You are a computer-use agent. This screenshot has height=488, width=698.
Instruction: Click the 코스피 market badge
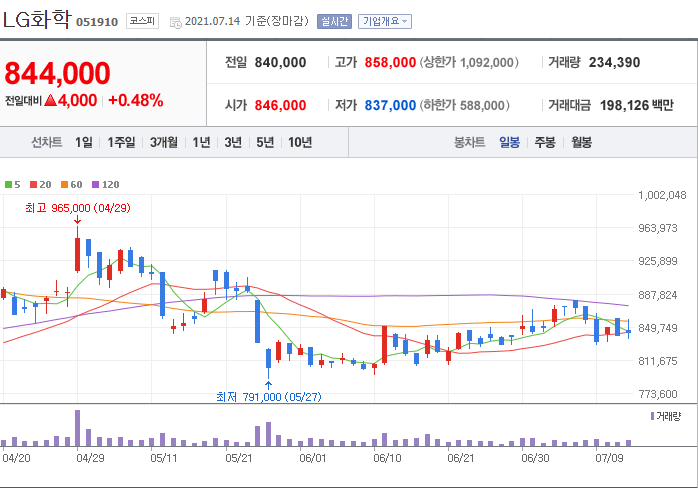pos(142,21)
